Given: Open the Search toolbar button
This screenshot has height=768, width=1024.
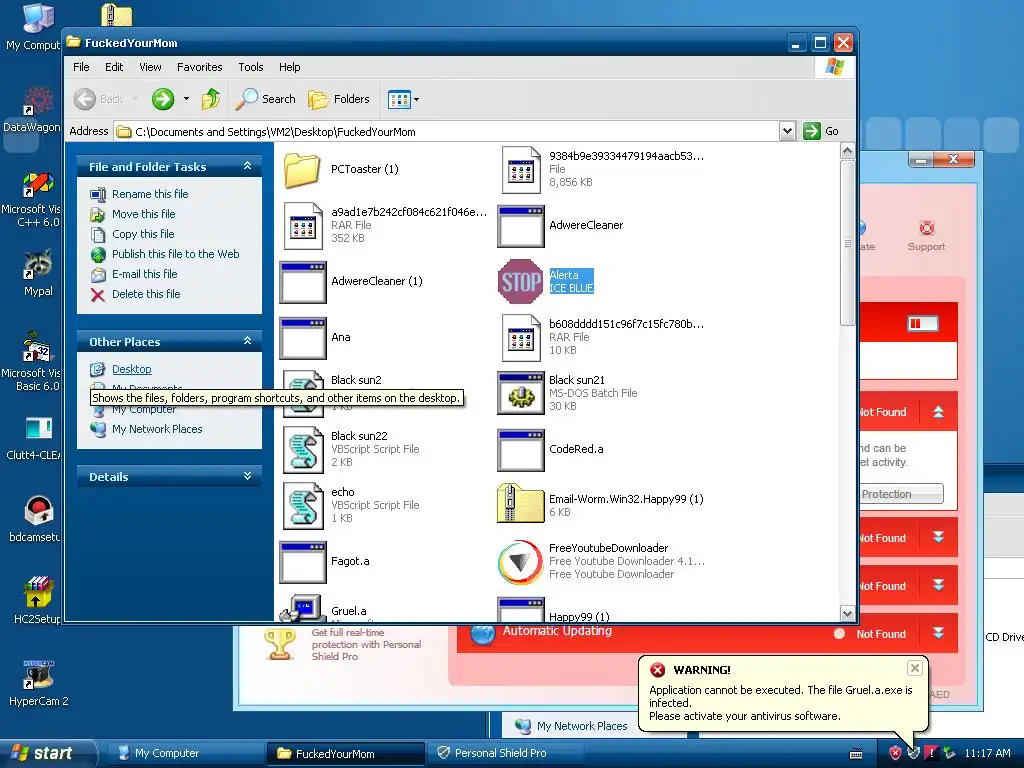Looking at the screenshot, I should pyautogui.click(x=266, y=99).
